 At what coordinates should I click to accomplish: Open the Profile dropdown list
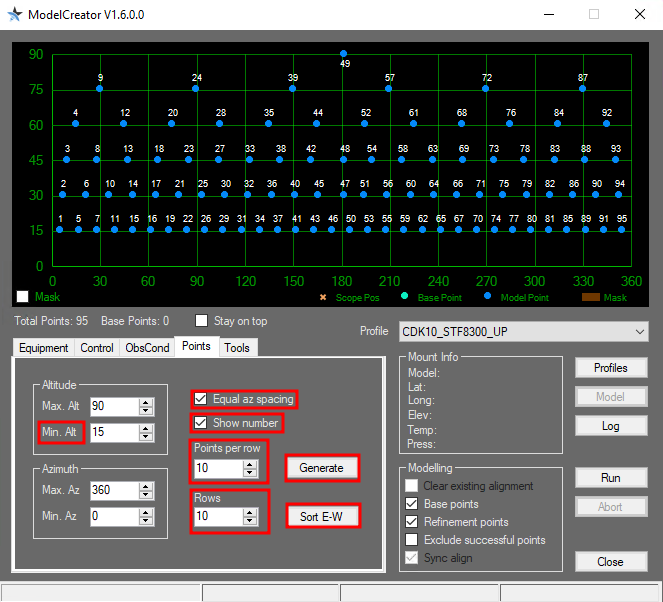pyautogui.click(x=640, y=331)
